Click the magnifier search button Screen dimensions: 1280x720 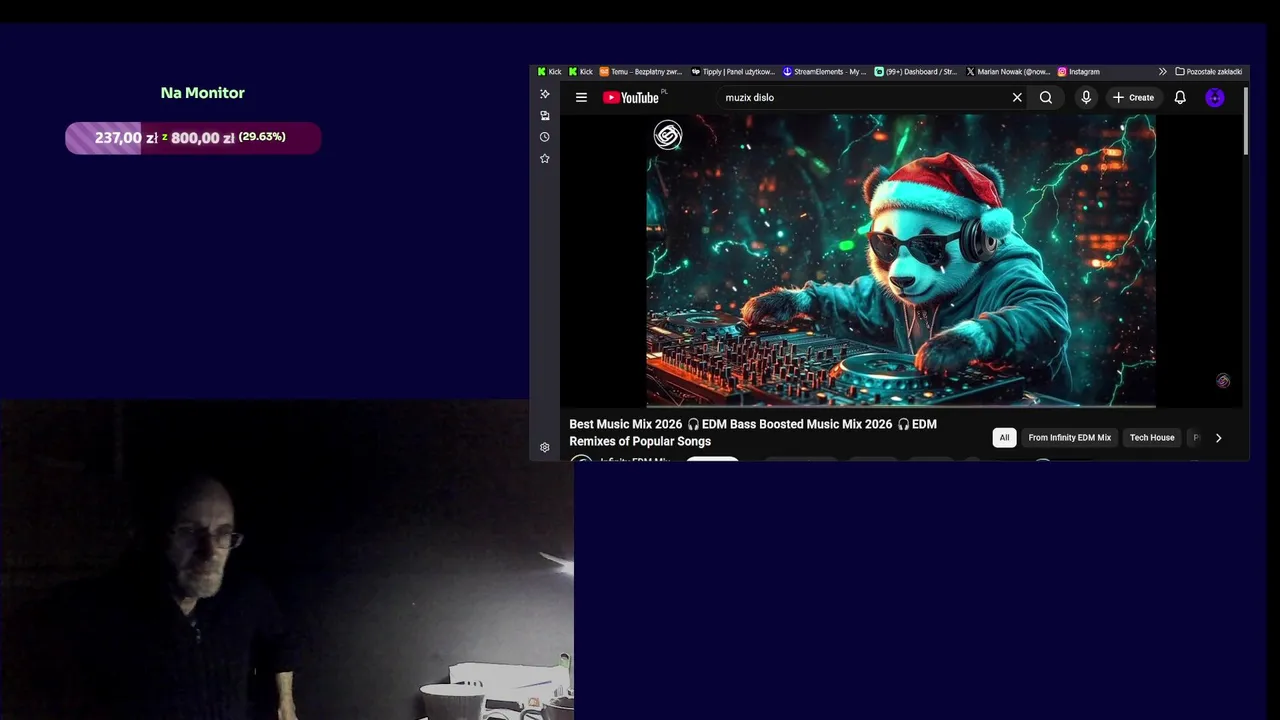[x=1046, y=97]
